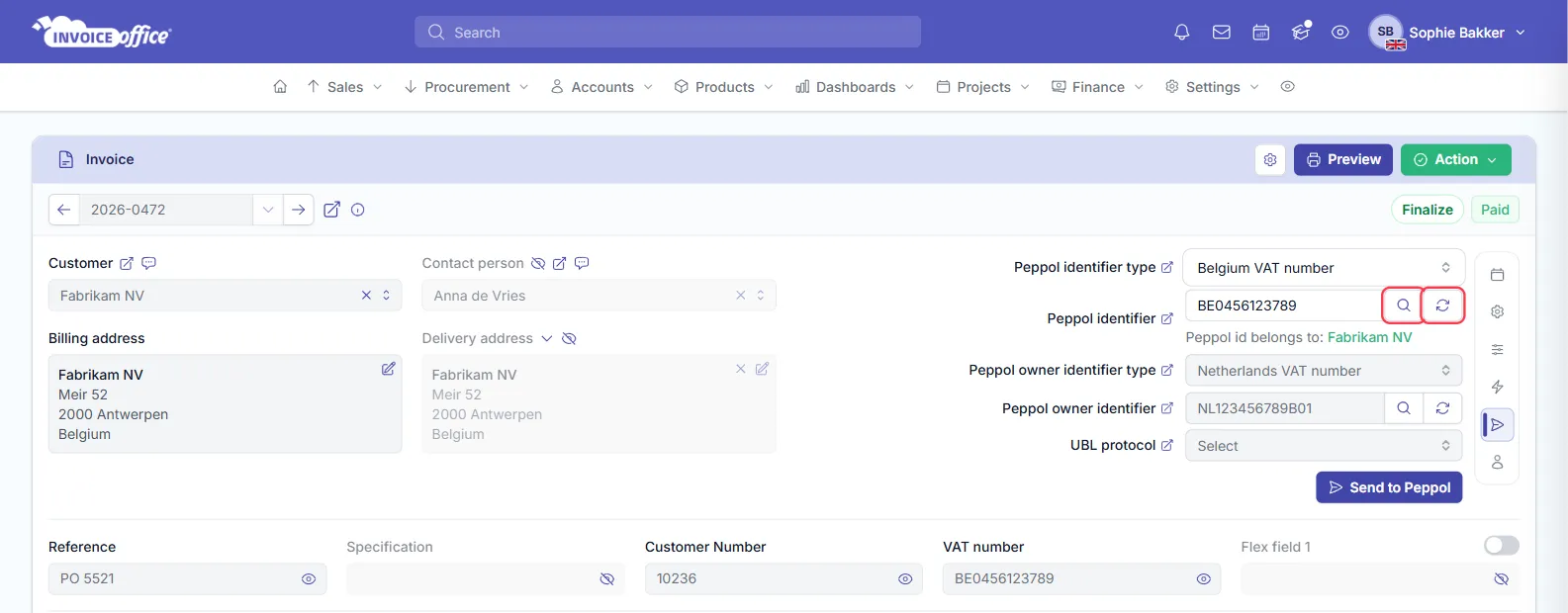Go to the home icon in menu

[x=280, y=87]
